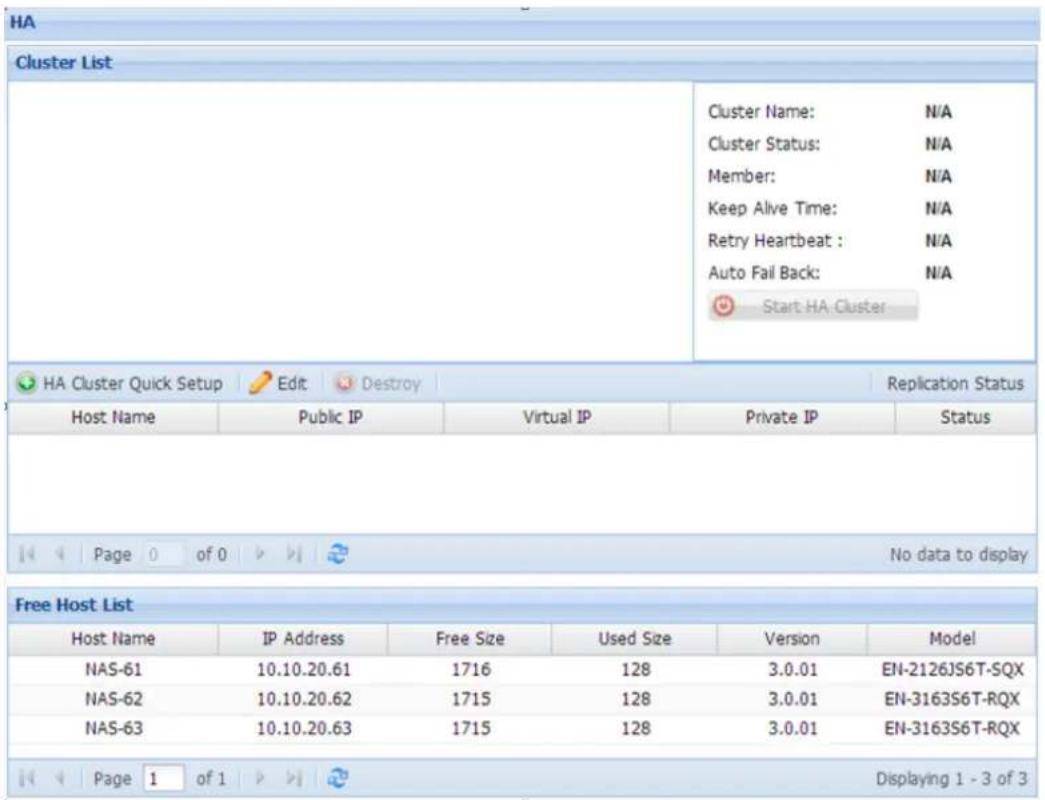Click 'No data to display' status text
Viewport: 1045px width, 800px height.
pyautogui.click(x=958, y=555)
